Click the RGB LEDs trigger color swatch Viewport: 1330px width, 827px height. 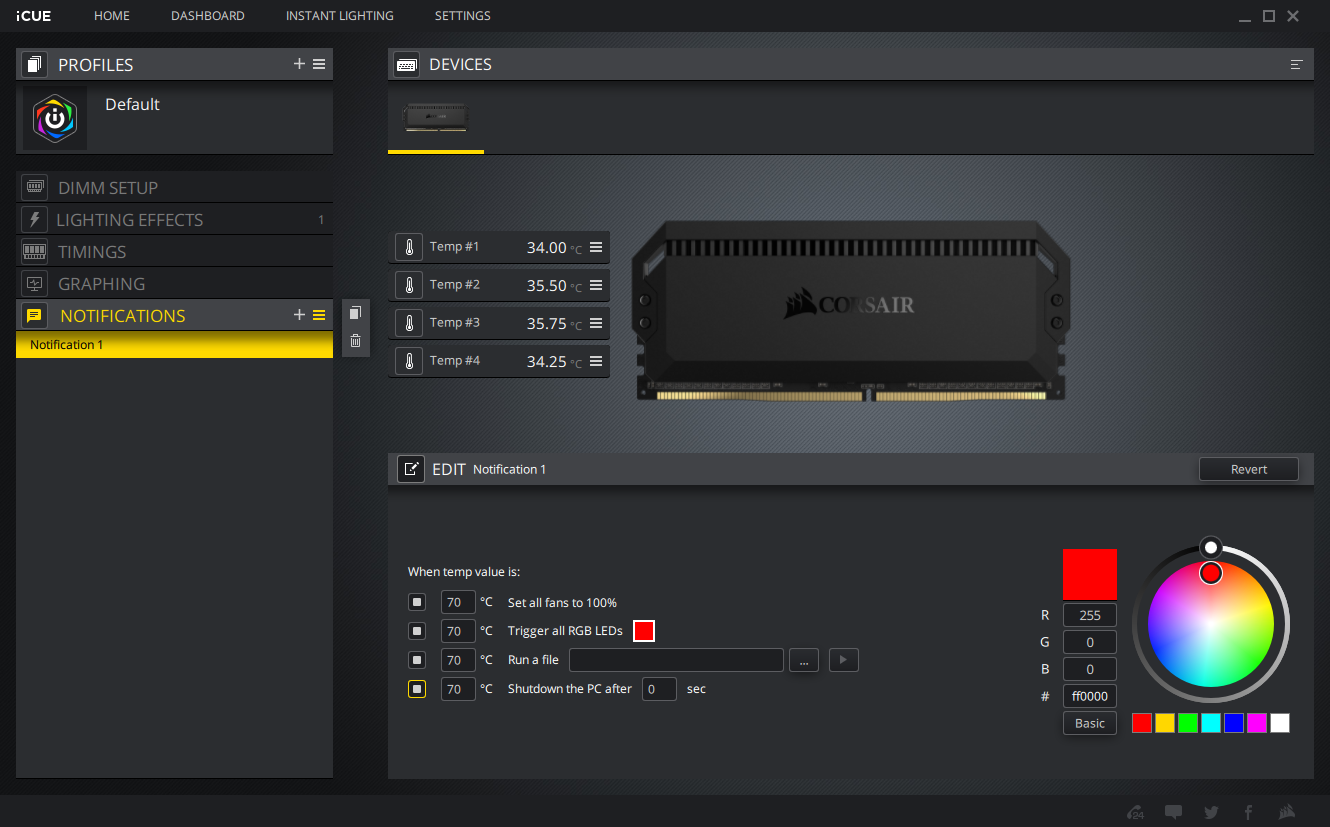[644, 631]
